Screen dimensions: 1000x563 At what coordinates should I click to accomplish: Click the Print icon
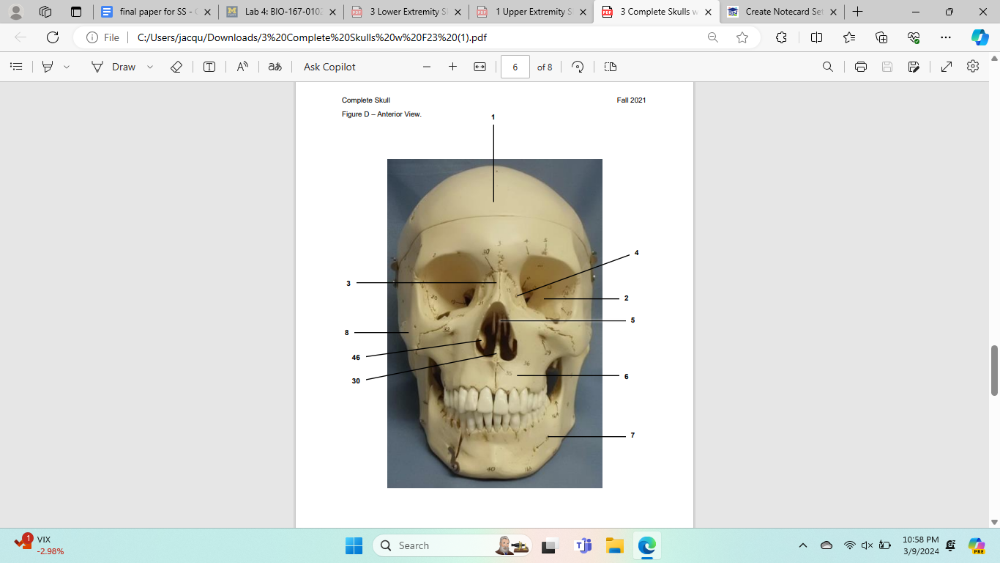[860, 67]
